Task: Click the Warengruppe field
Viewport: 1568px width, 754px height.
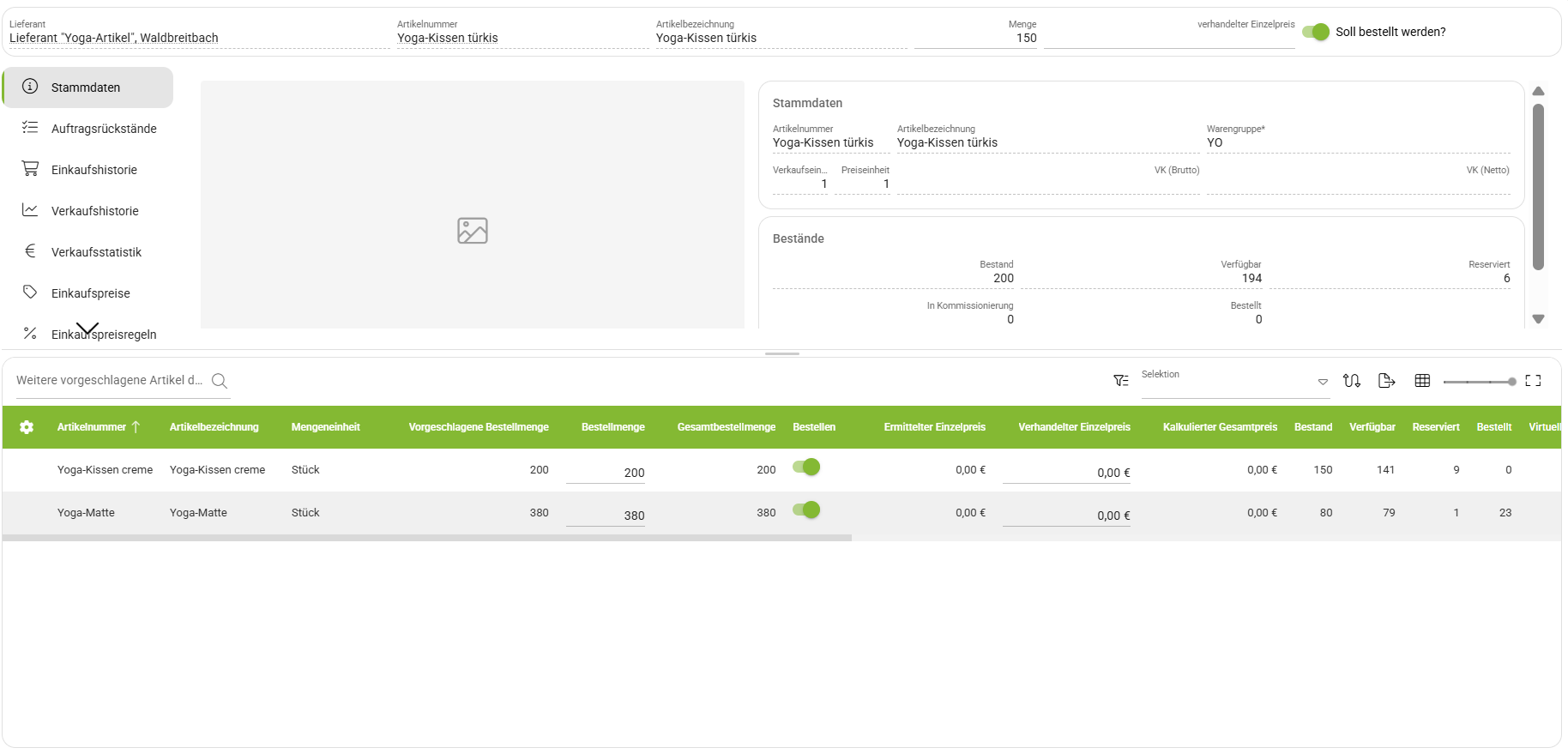Action: click(x=1359, y=138)
